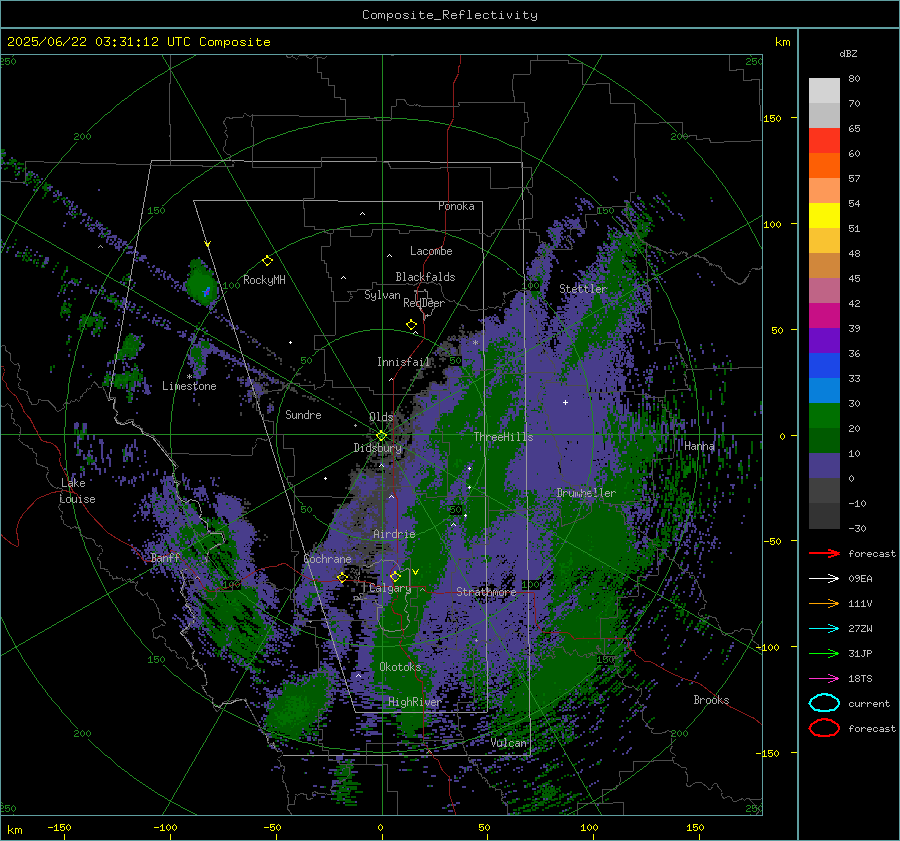Select the 10 dBZ purple color swatch

click(x=824, y=466)
